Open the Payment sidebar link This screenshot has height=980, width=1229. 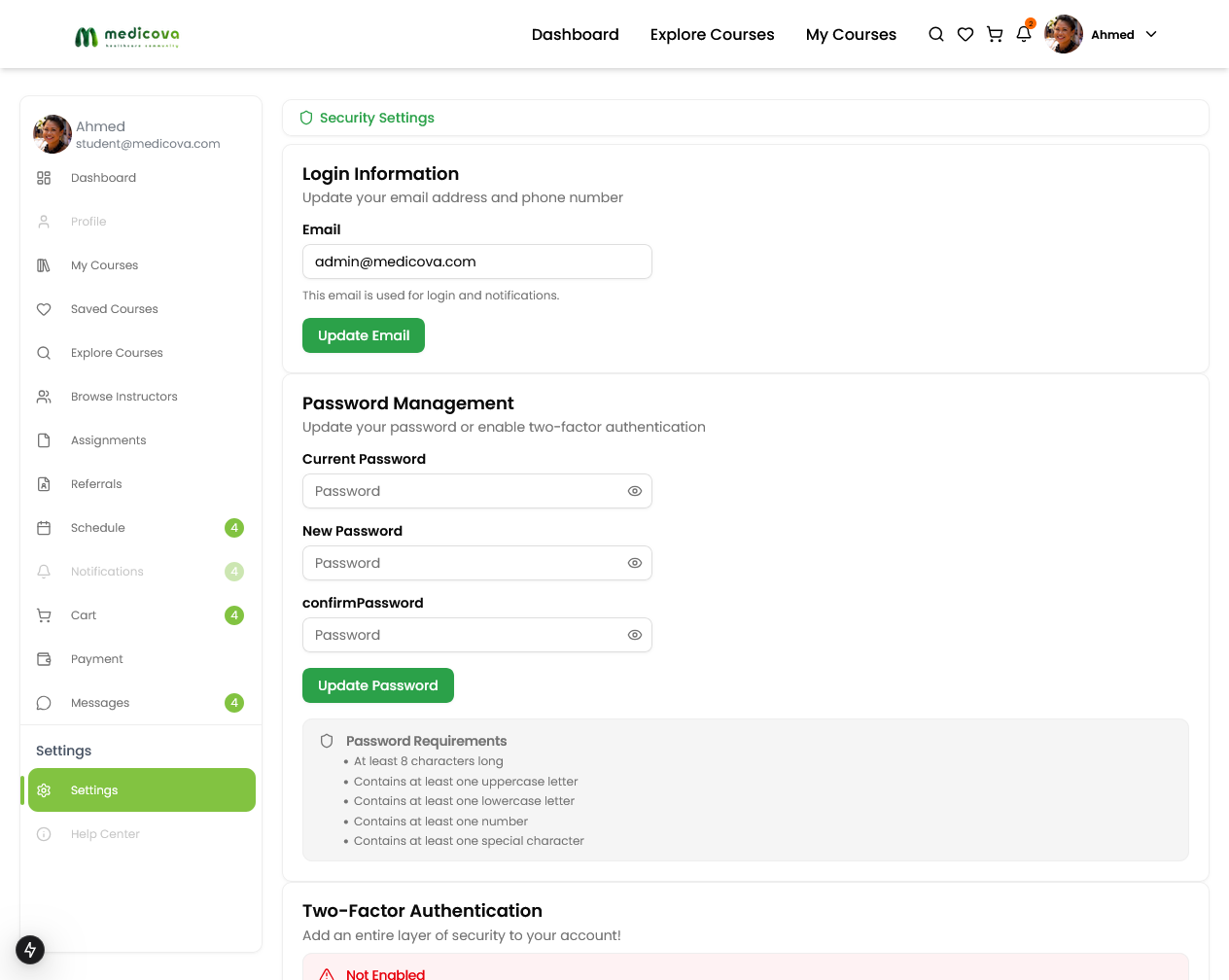(x=142, y=659)
